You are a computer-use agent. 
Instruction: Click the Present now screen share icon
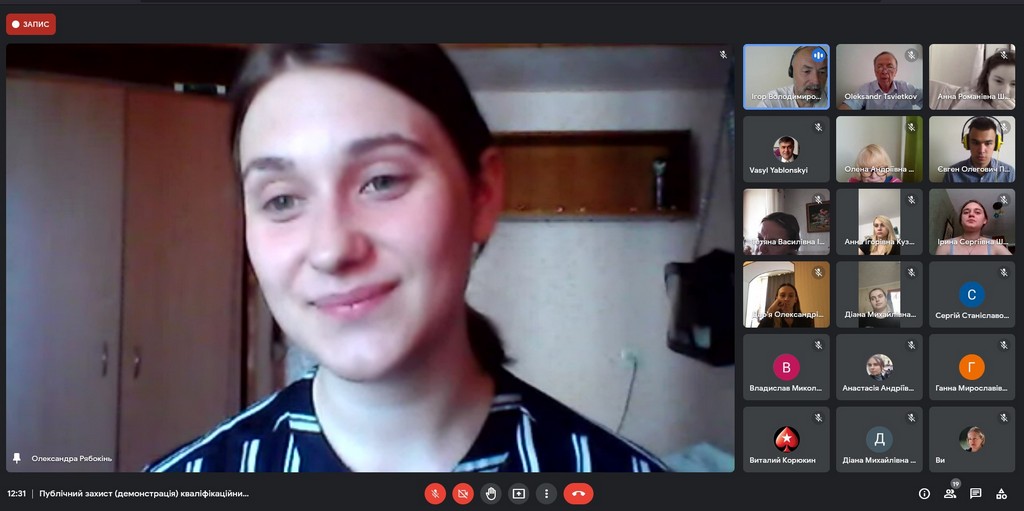click(518, 493)
